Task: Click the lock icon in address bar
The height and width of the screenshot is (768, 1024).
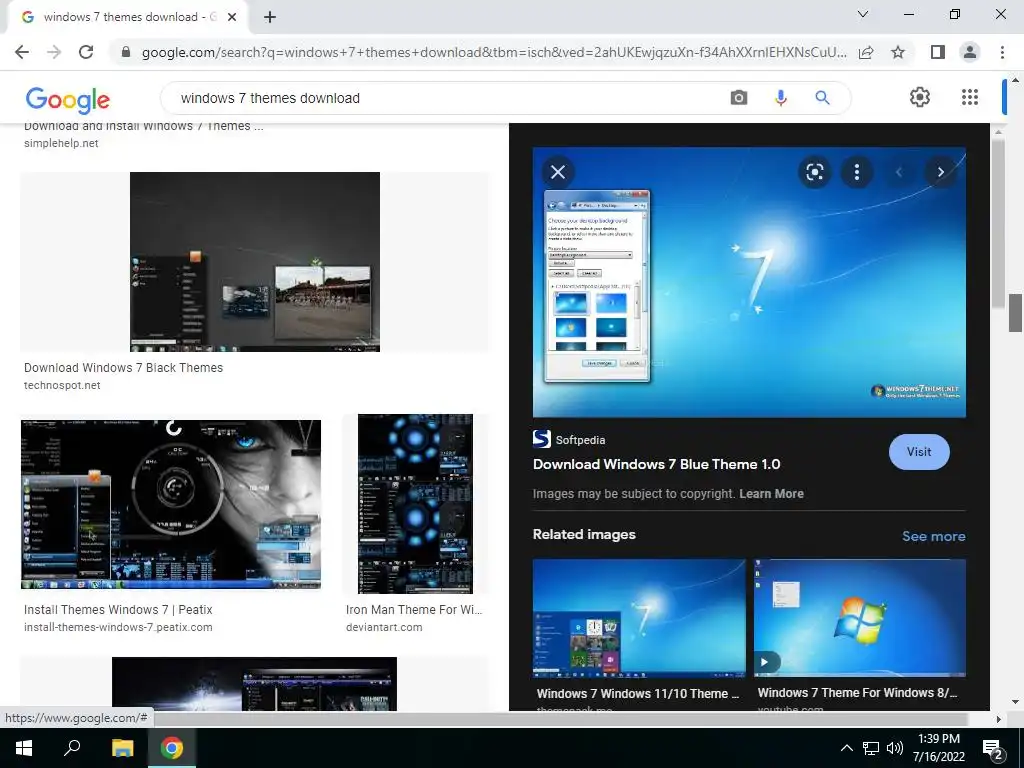Action: (126, 52)
